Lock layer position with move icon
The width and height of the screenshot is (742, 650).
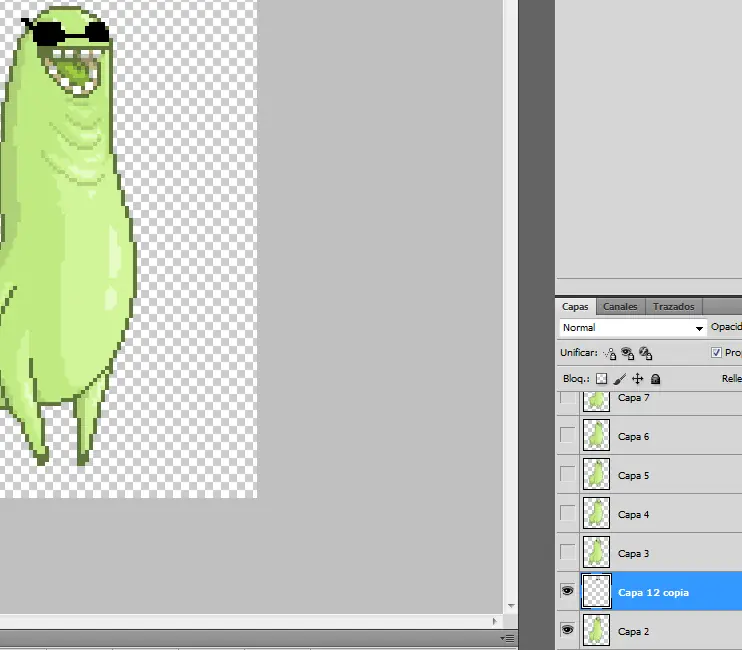tap(637, 379)
